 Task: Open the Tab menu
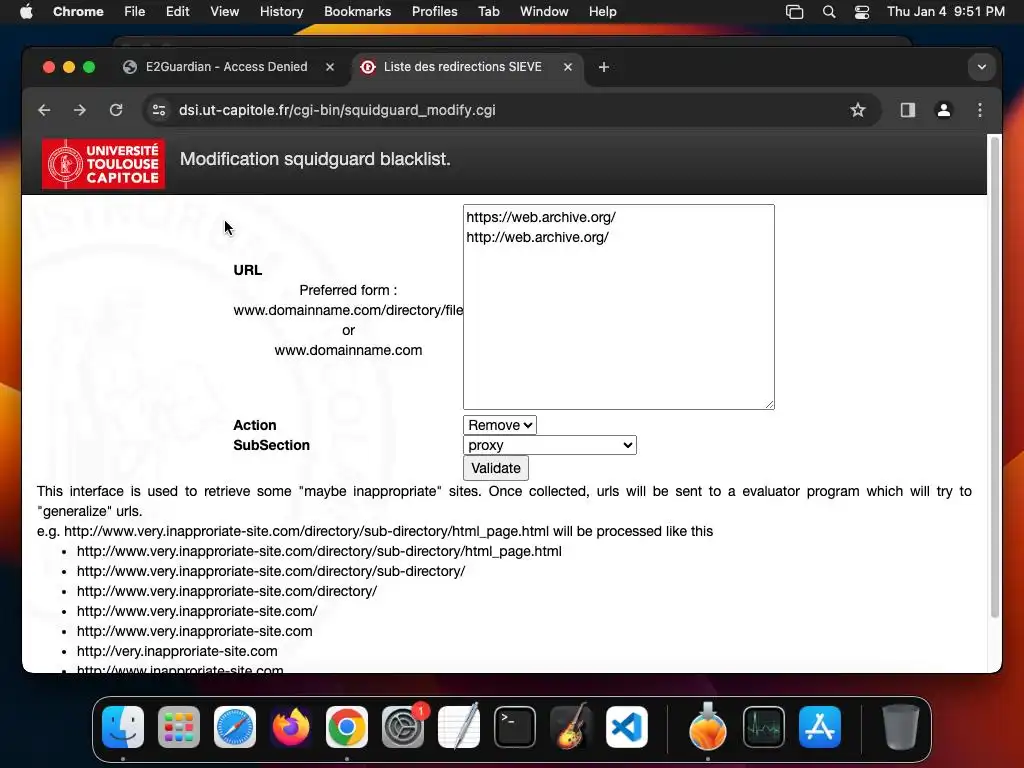[x=488, y=12]
